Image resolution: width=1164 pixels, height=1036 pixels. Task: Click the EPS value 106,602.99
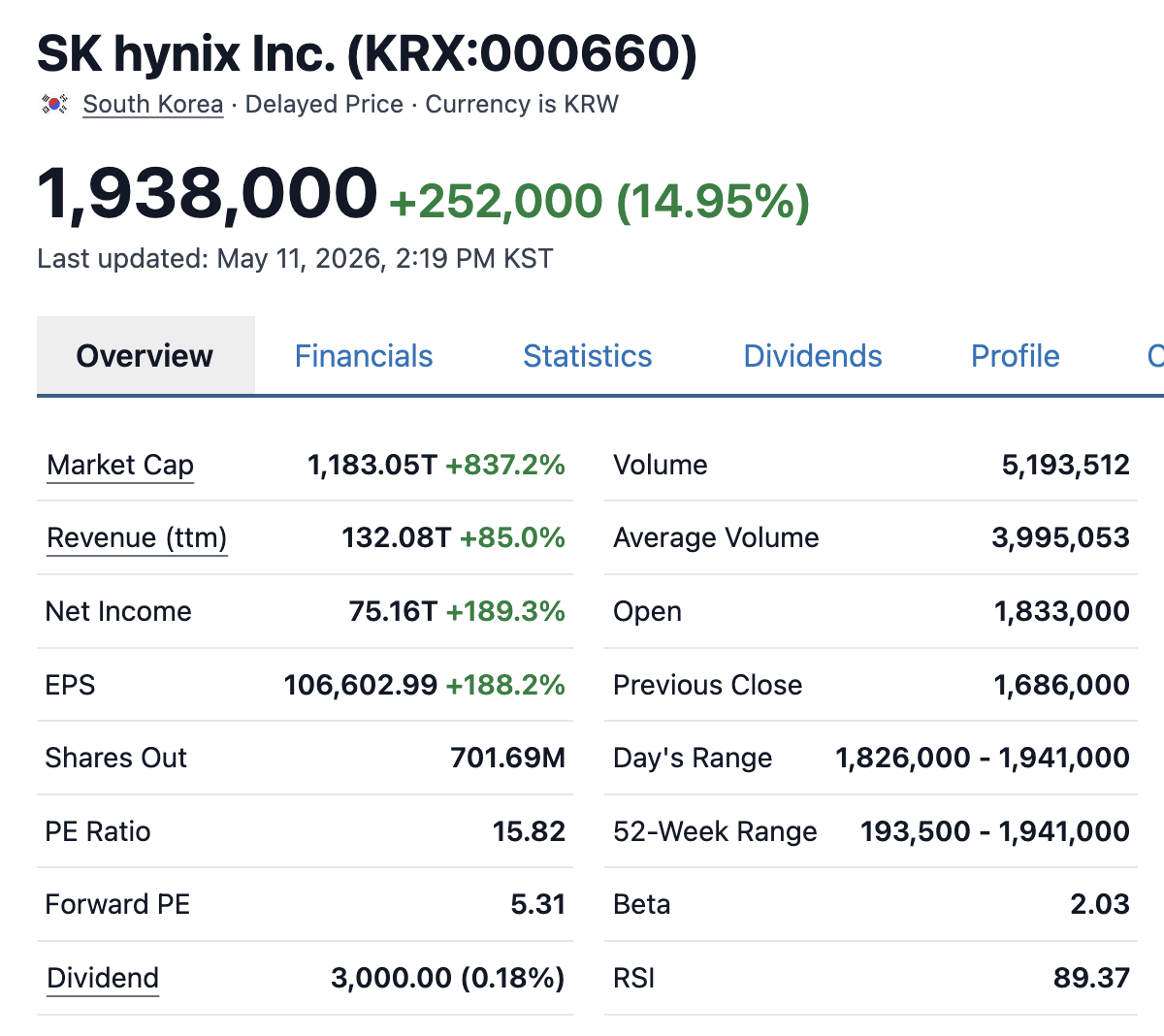coord(361,685)
